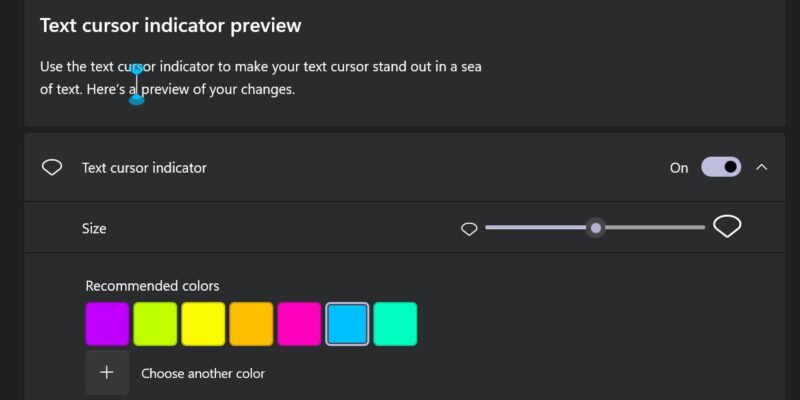Select the turquoise recommended color
The image size is (800, 400).
click(x=395, y=324)
